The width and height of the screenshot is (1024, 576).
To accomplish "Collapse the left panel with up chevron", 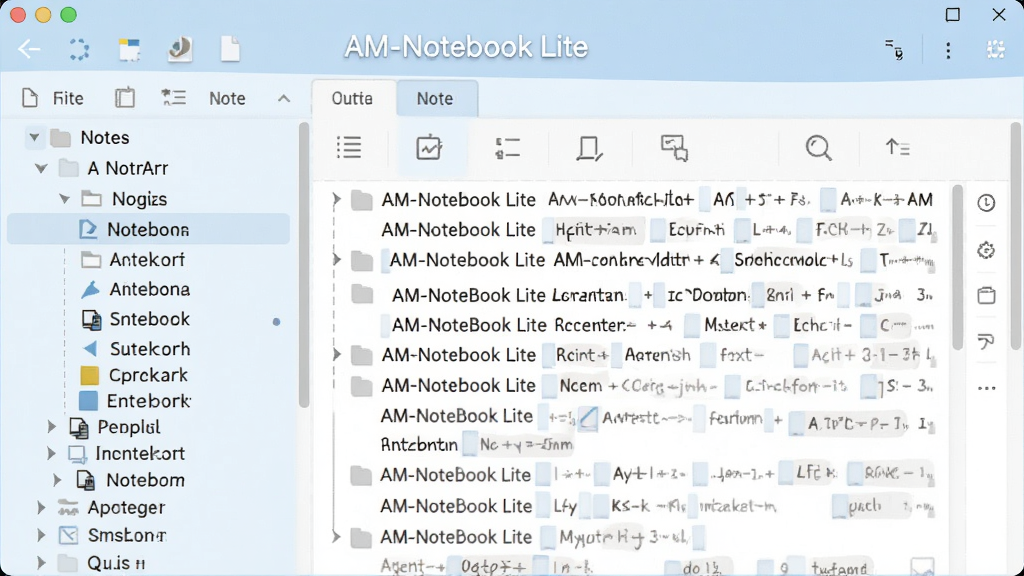I will point(283,99).
